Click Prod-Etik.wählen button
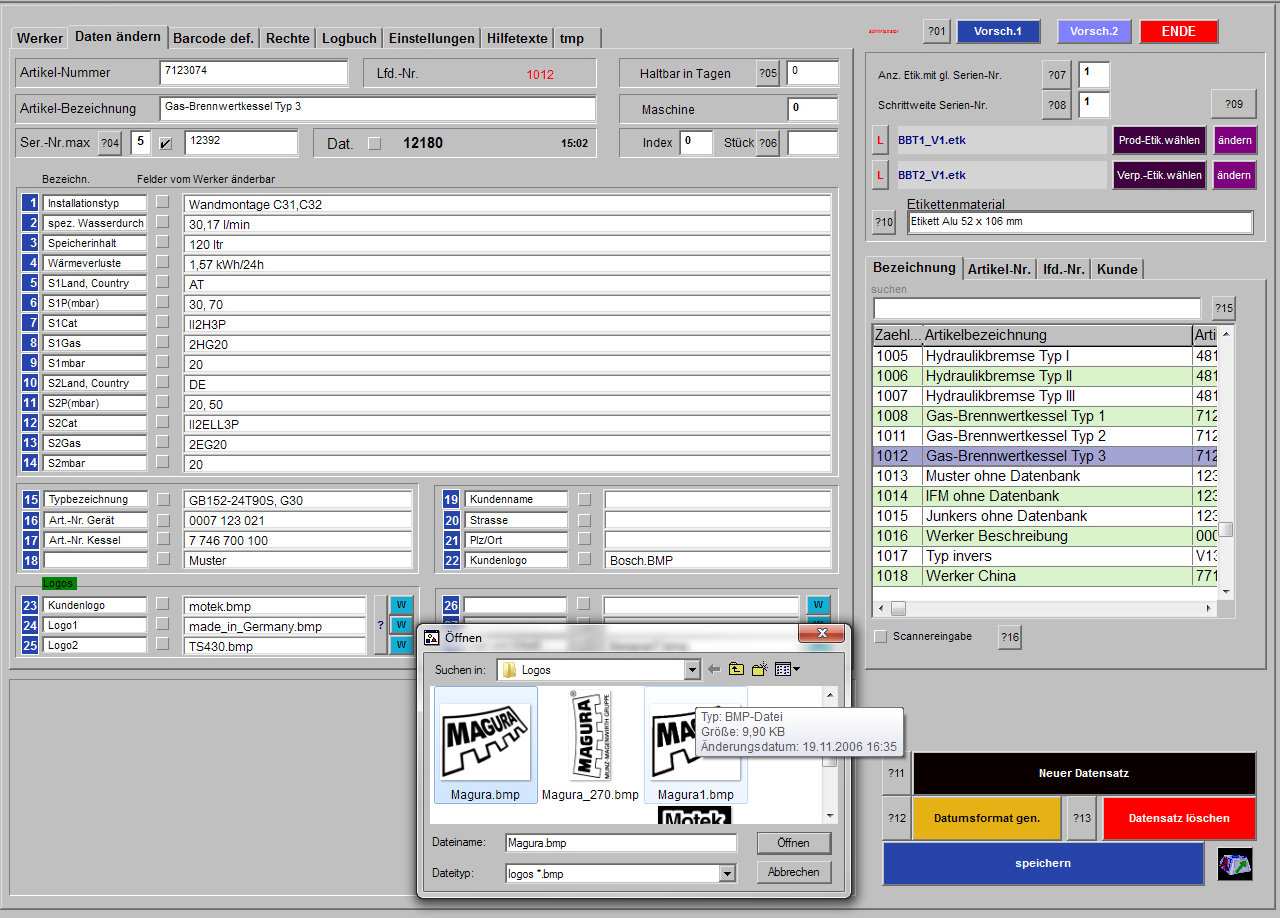The image size is (1280, 918). pos(1159,141)
